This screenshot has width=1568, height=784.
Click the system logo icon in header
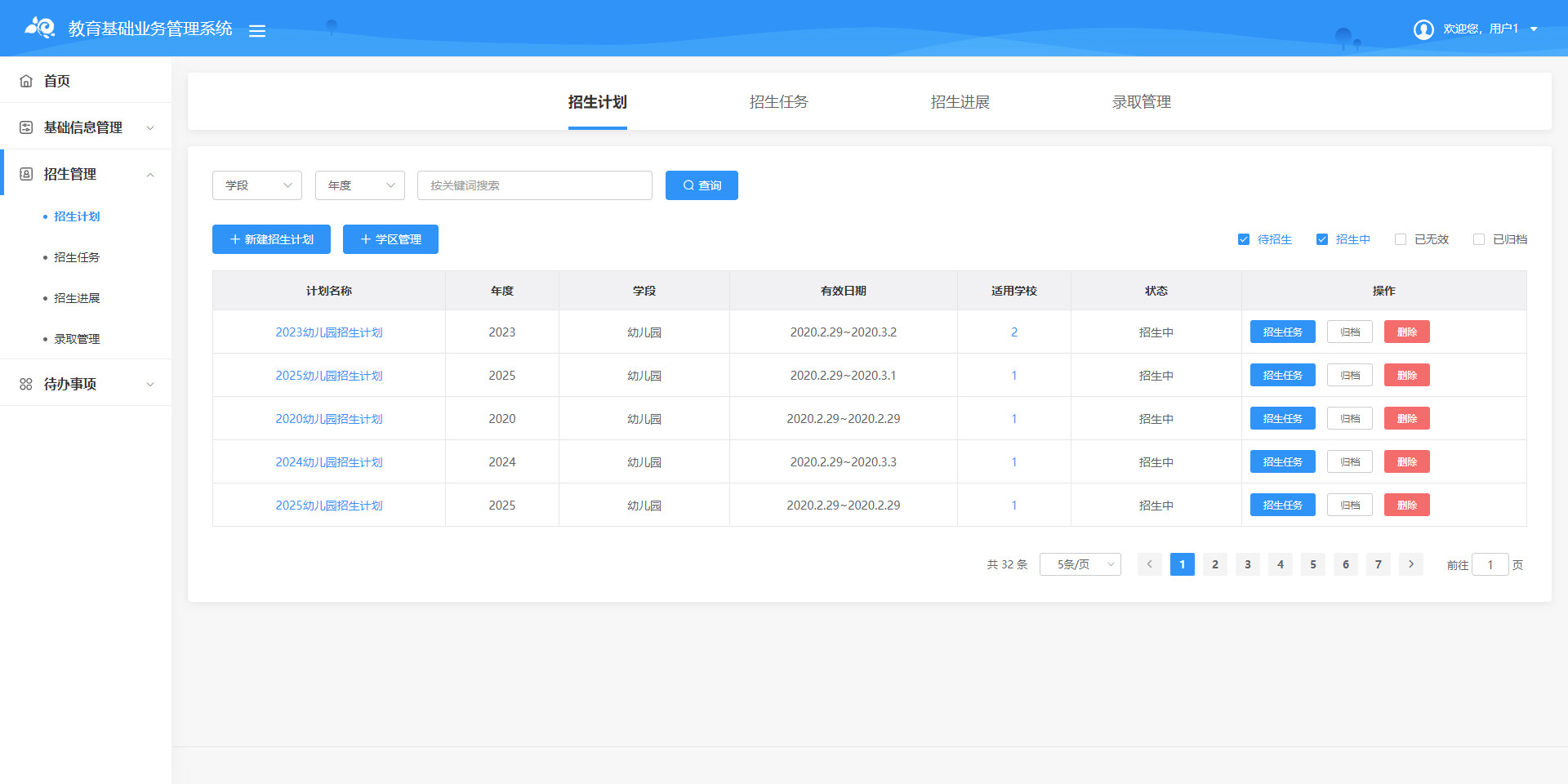coord(40,28)
